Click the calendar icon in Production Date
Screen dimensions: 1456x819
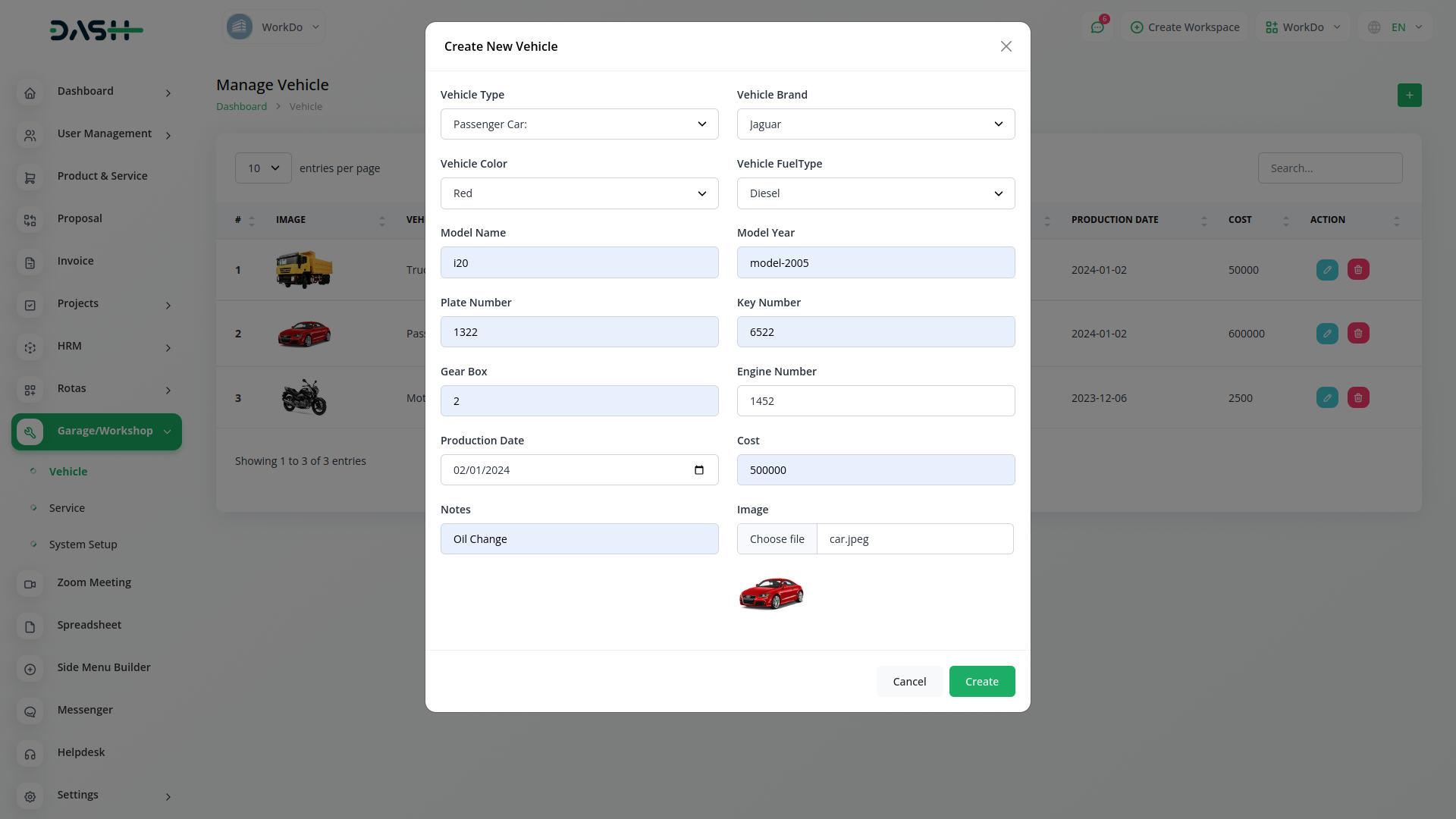(698, 470)
